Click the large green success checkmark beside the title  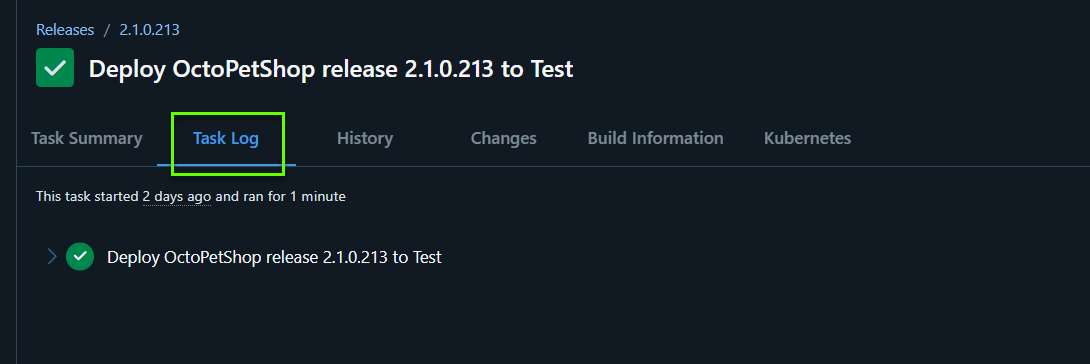[55, 67]
